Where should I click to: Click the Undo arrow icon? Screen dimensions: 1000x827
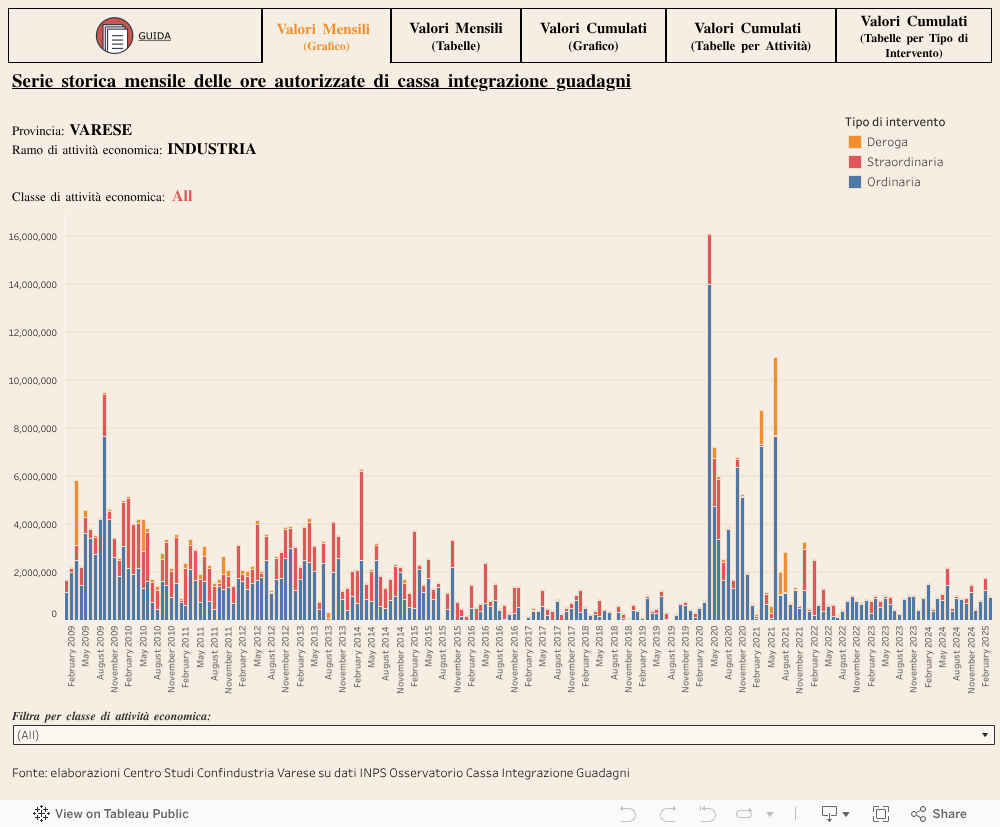pyautogui.click(x=628, y=814)
